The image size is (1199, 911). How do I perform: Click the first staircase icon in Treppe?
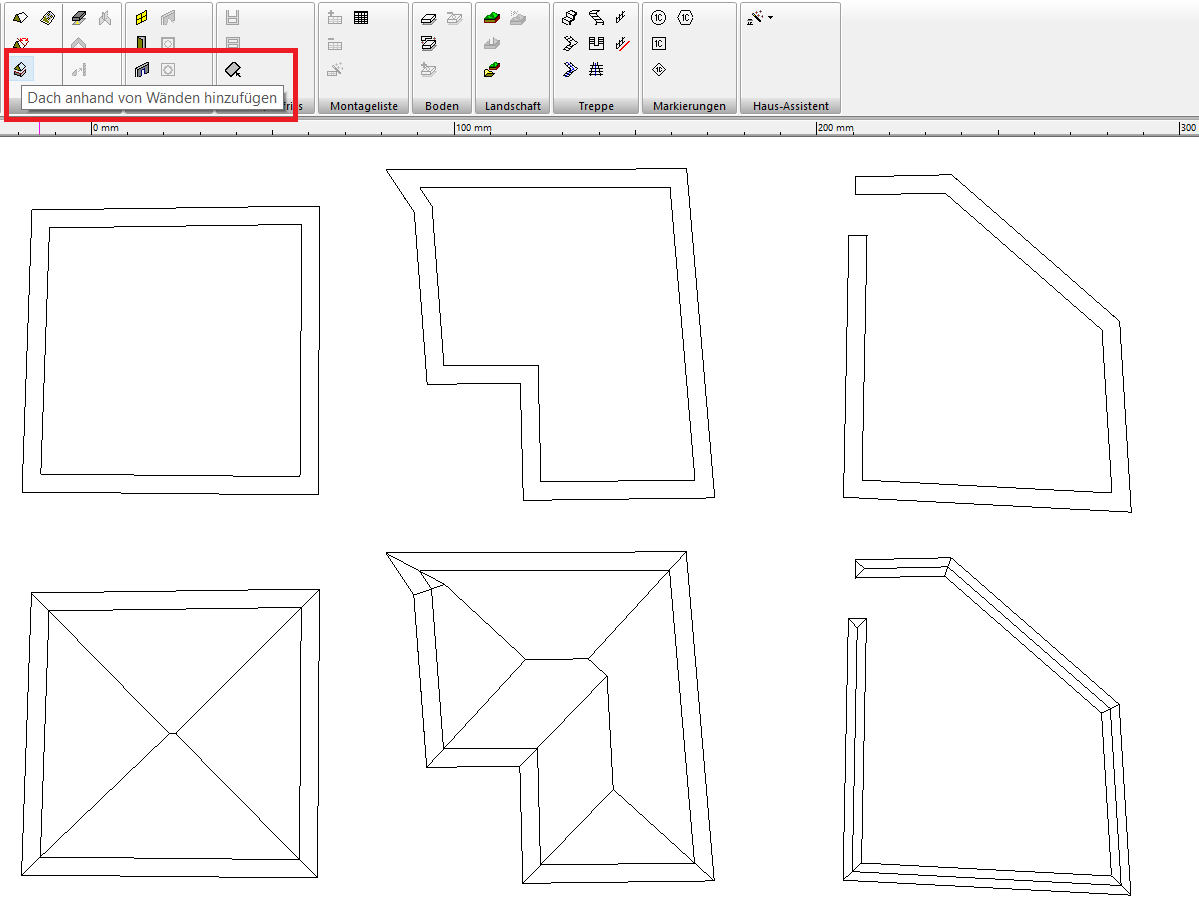[570, 18]
